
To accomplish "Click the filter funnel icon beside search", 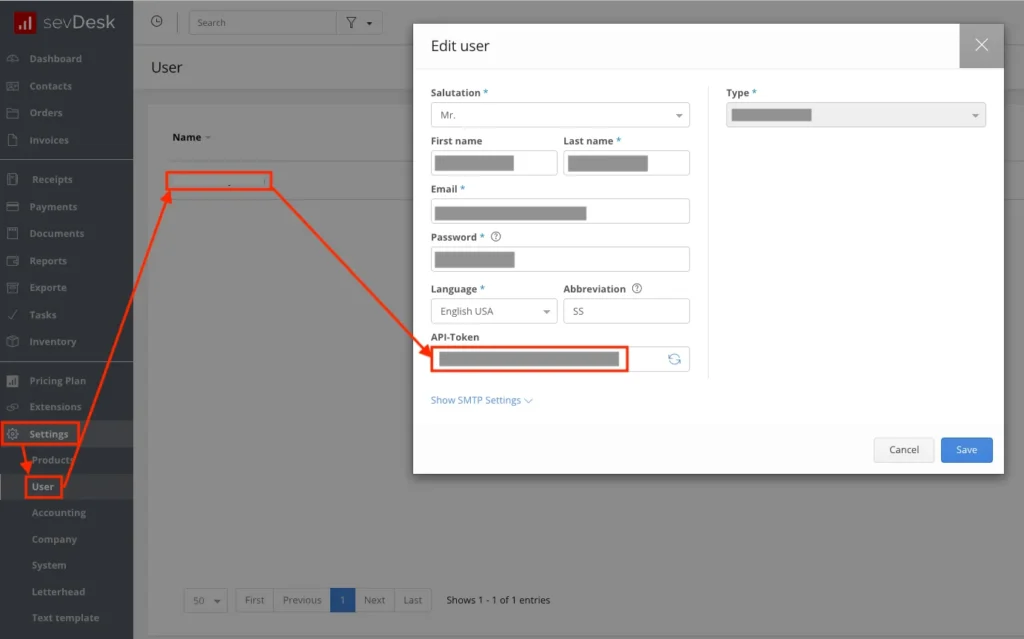I will (352, 22).
